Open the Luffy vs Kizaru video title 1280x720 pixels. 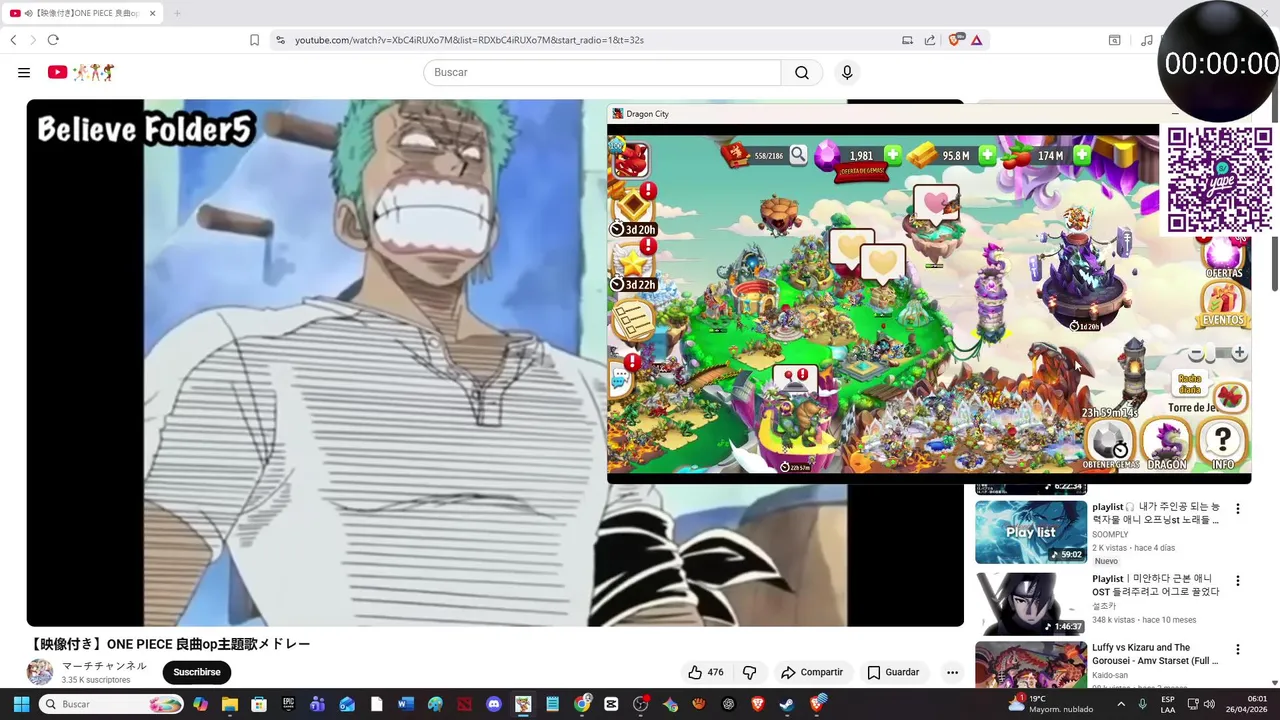(1155, 654)
